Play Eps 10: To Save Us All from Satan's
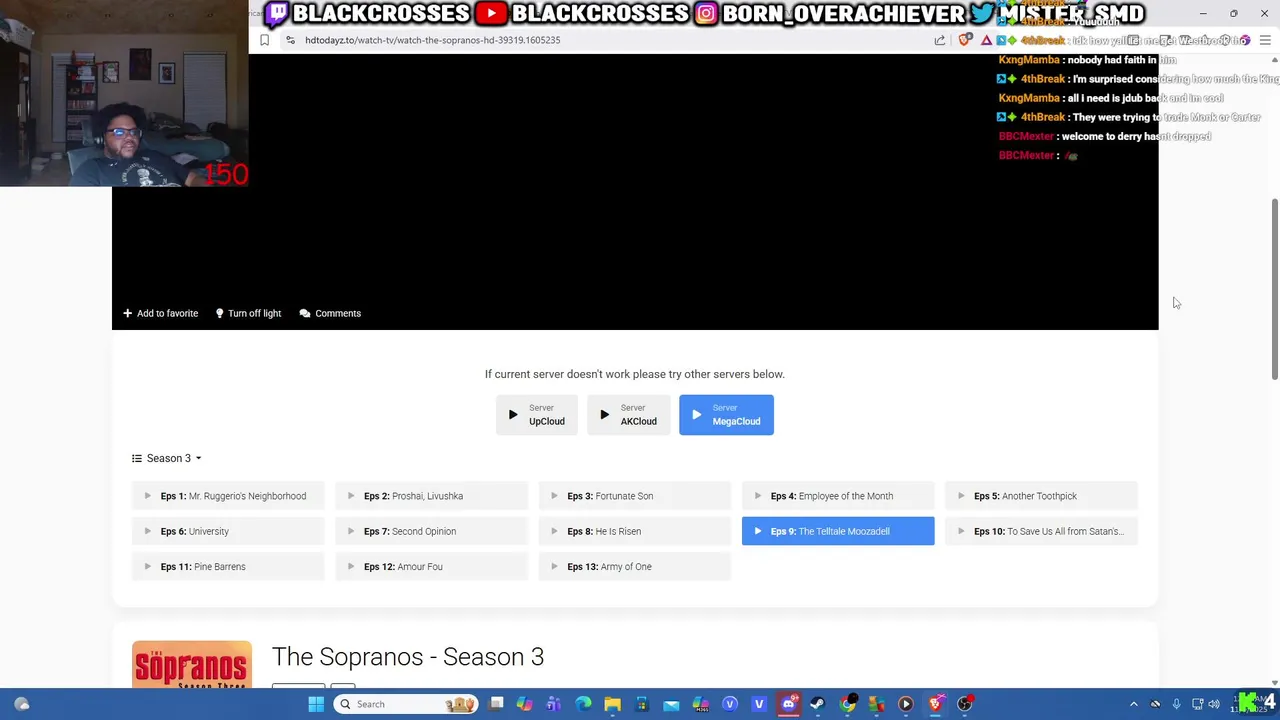The image size is (1280, 720). (1041, 531)
